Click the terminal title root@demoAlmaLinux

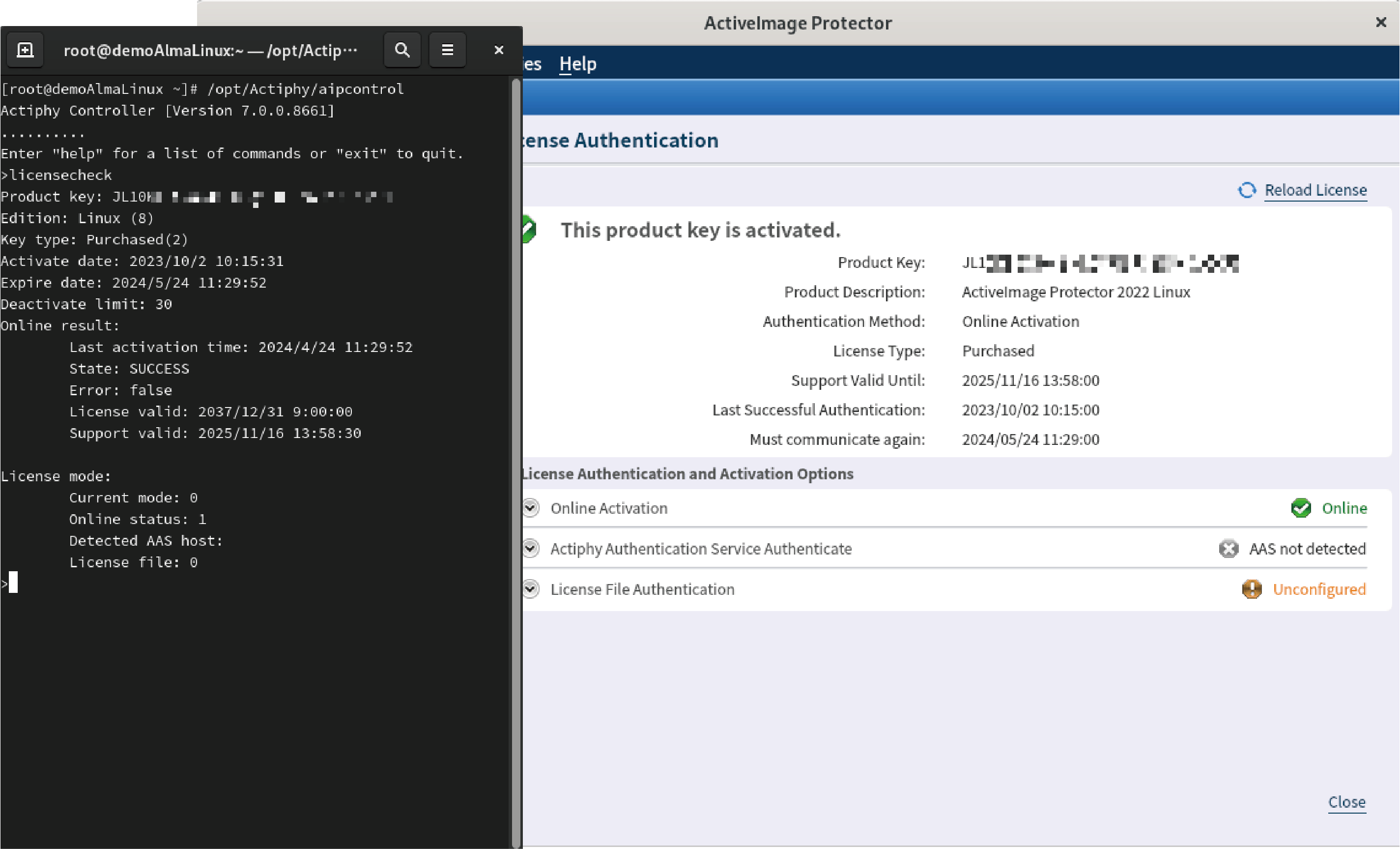pyautogui.click(x=210, y=51)
